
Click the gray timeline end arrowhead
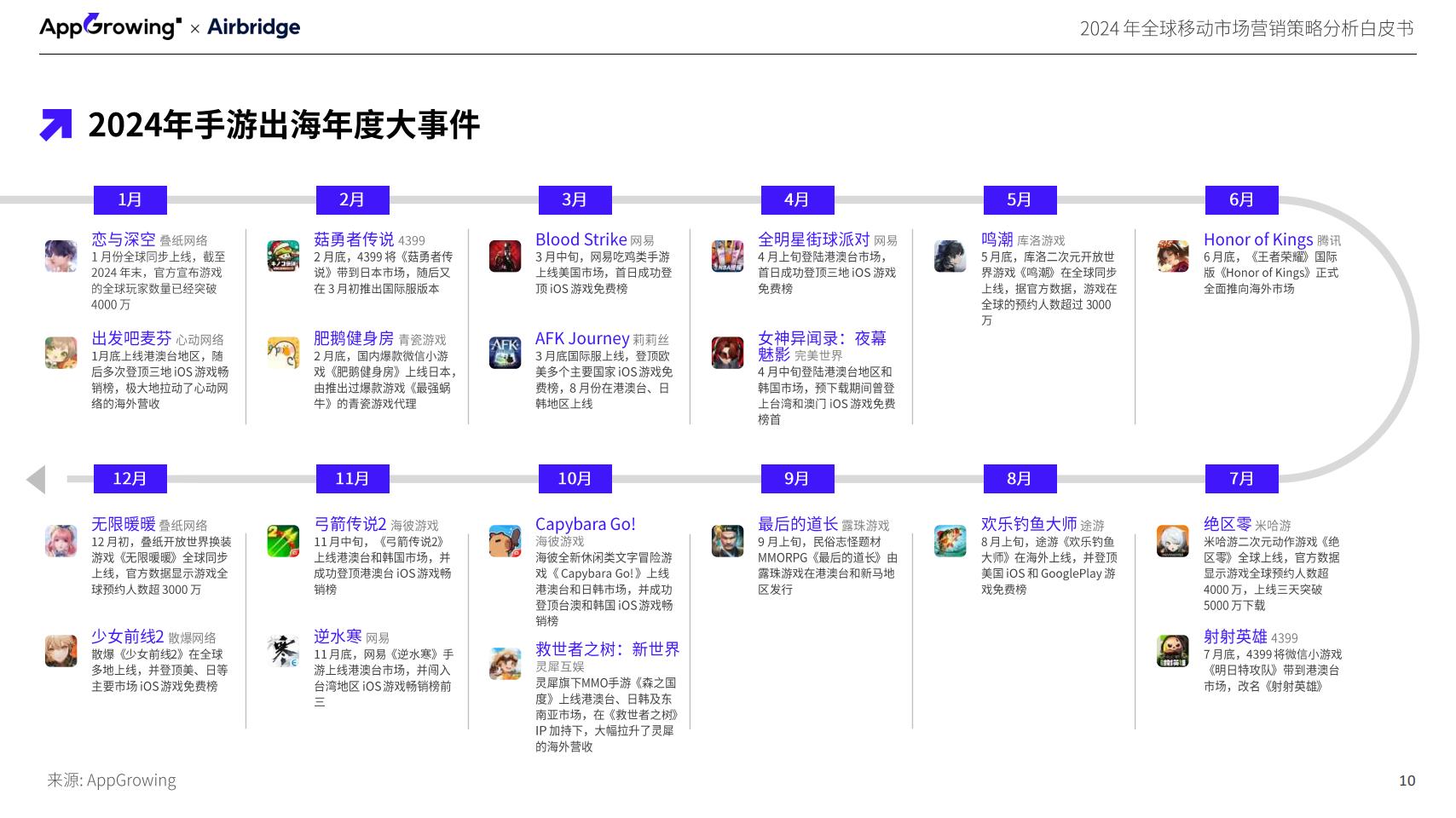click(x=36, y=479)
